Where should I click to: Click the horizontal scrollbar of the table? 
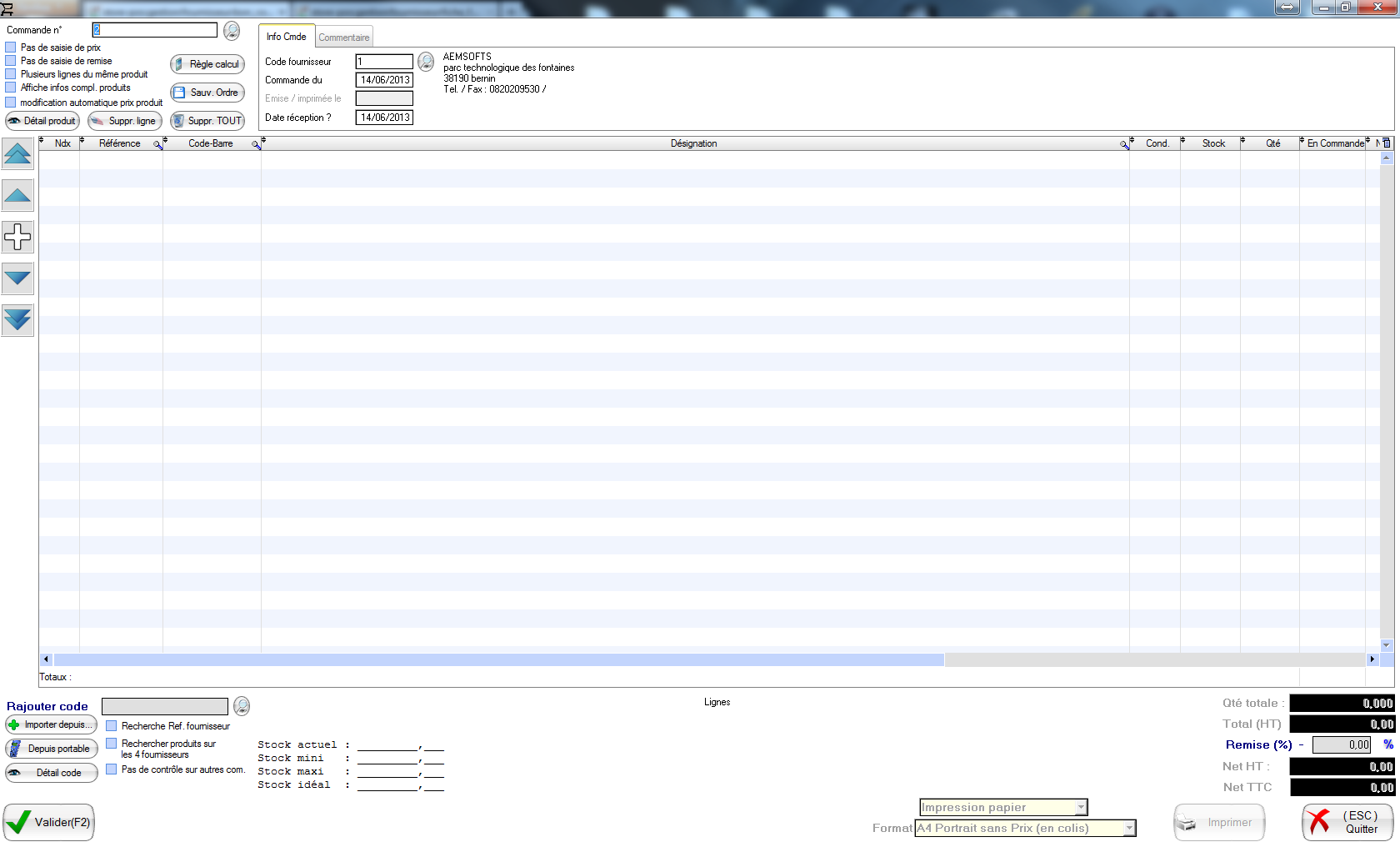point(498,659)
